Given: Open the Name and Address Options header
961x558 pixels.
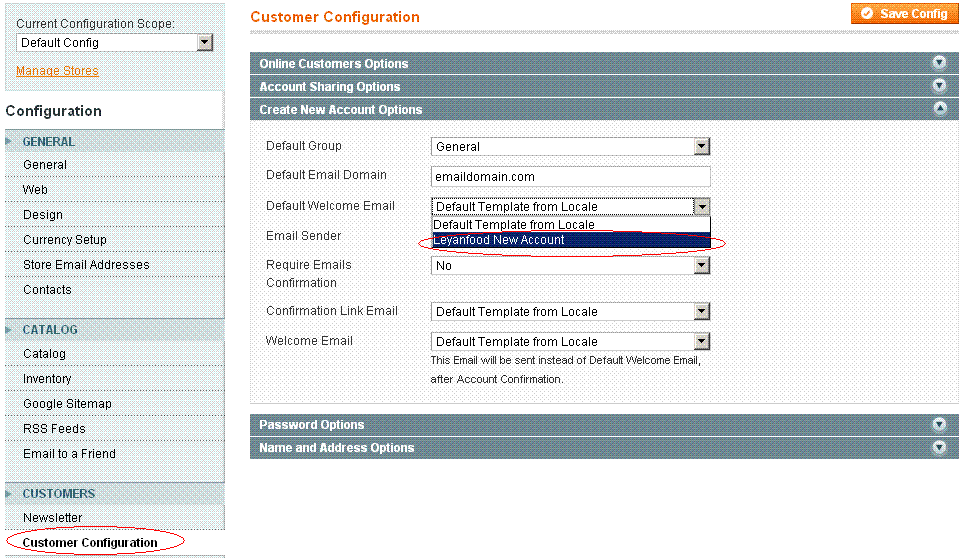Looking at the screenshot, I should [604, 448].
